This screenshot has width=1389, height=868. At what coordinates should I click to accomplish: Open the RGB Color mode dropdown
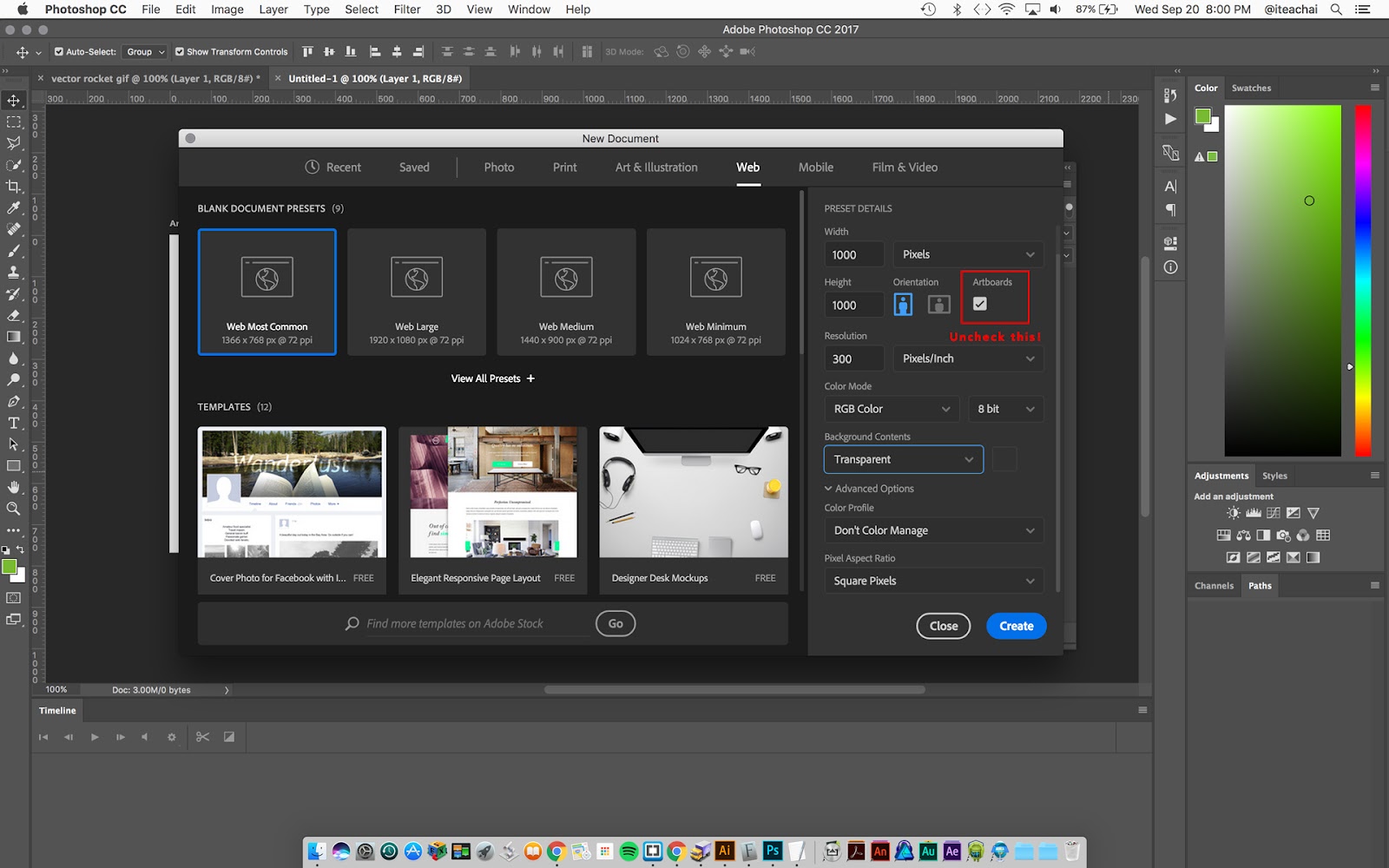coord(892,409)
